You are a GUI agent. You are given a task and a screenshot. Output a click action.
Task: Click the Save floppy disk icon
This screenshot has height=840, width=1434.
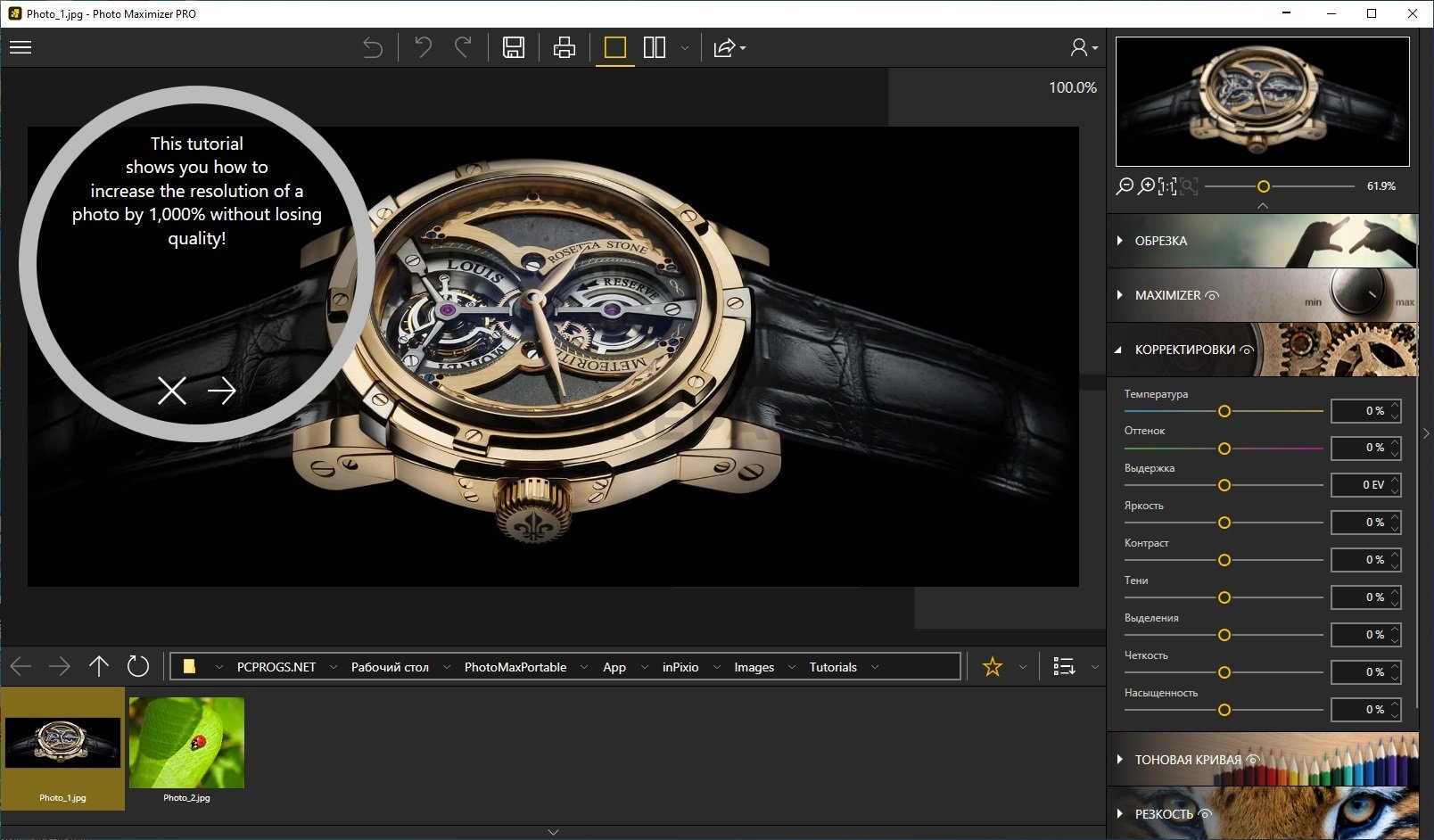(514, 47)
